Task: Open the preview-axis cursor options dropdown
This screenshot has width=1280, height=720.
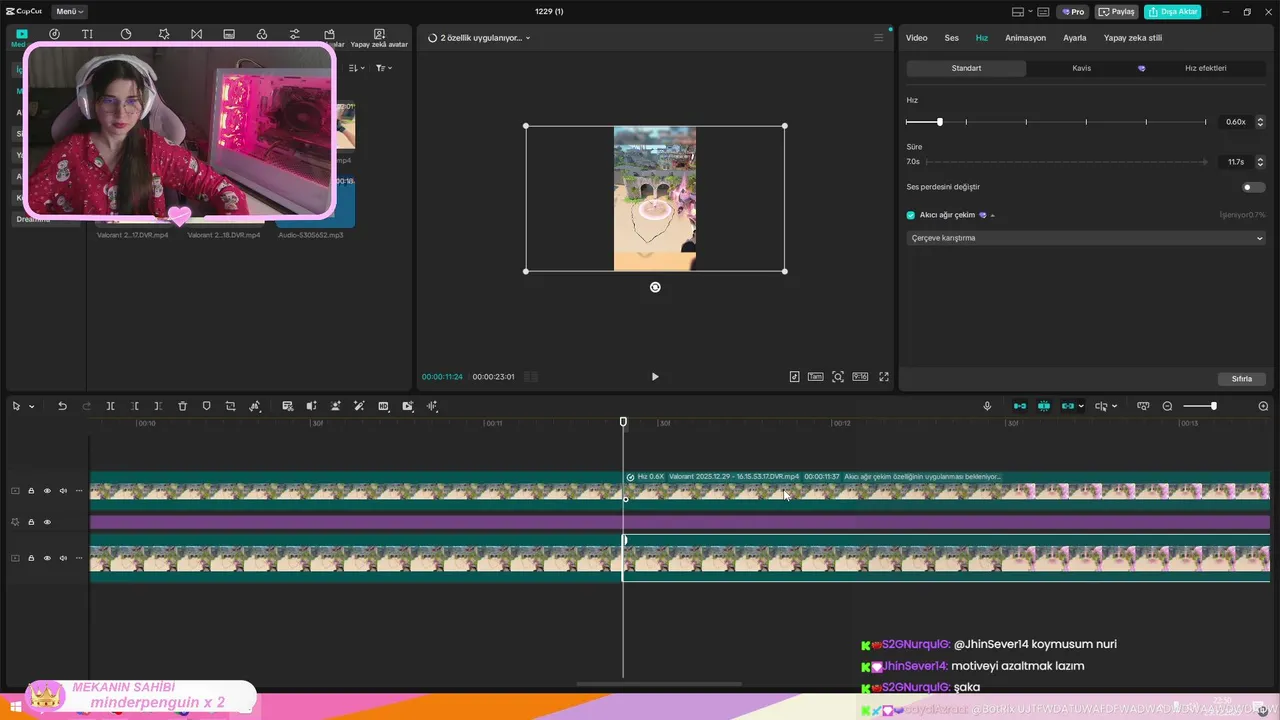Action: click(x=1114, y=406)
